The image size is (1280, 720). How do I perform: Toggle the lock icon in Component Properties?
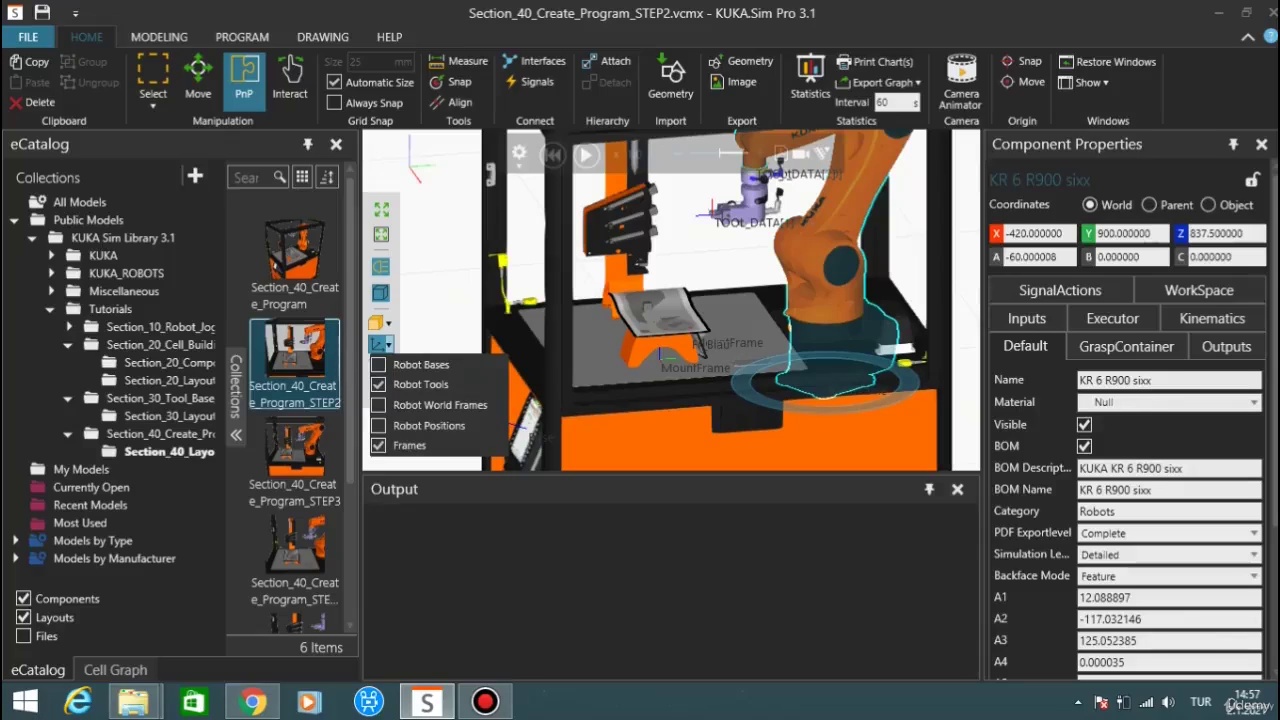pos(1252,180)
